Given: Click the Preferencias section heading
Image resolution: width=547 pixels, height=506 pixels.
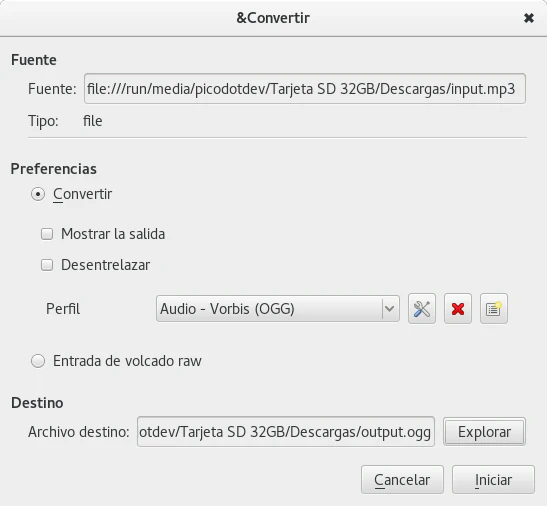Looking at the screenshot, I should [54, 169].
